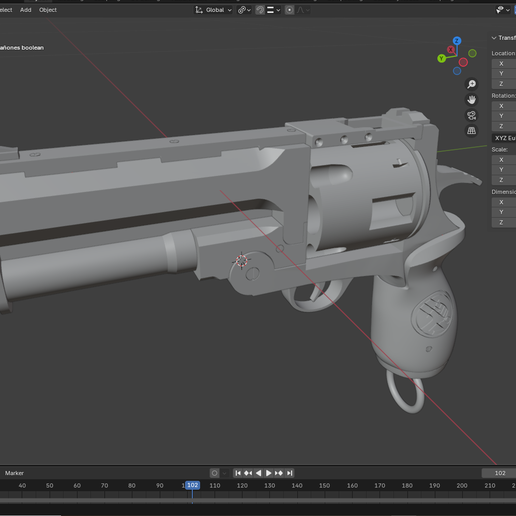Click the current frame field showing 102
The height and width of the screenshot is (516, 516).
[x=499, y=473]
